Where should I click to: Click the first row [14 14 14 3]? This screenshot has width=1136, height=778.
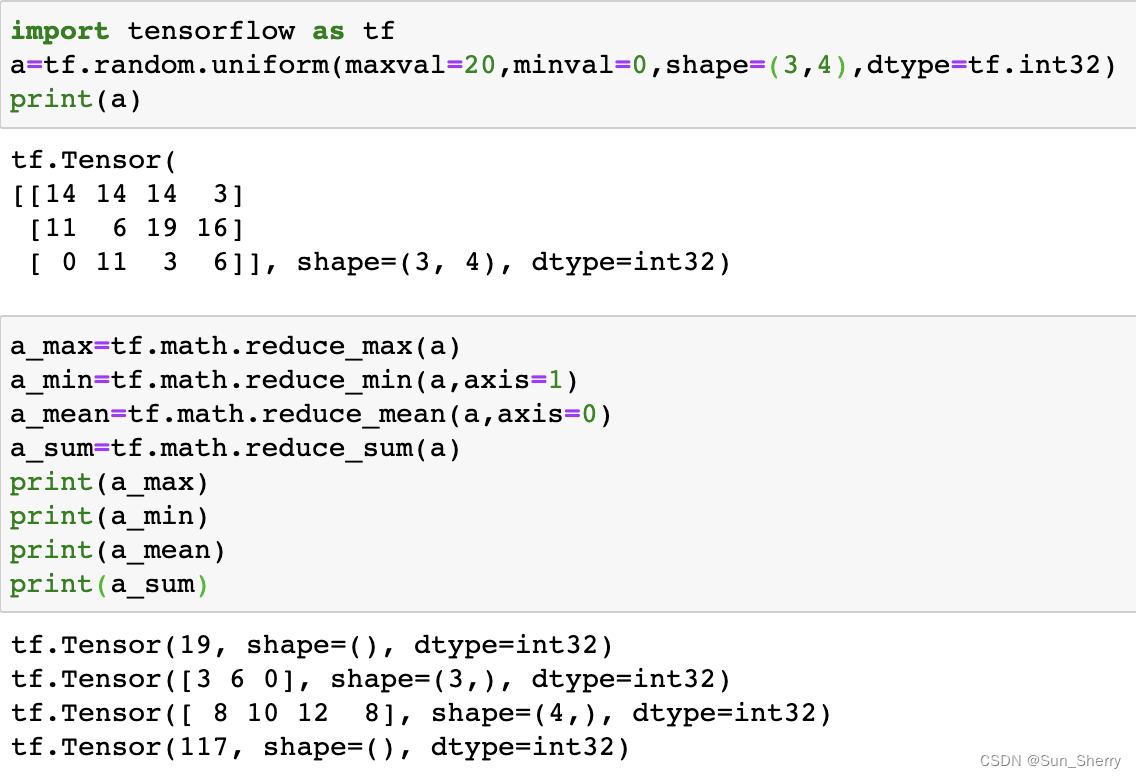click(x=128, y=193)
